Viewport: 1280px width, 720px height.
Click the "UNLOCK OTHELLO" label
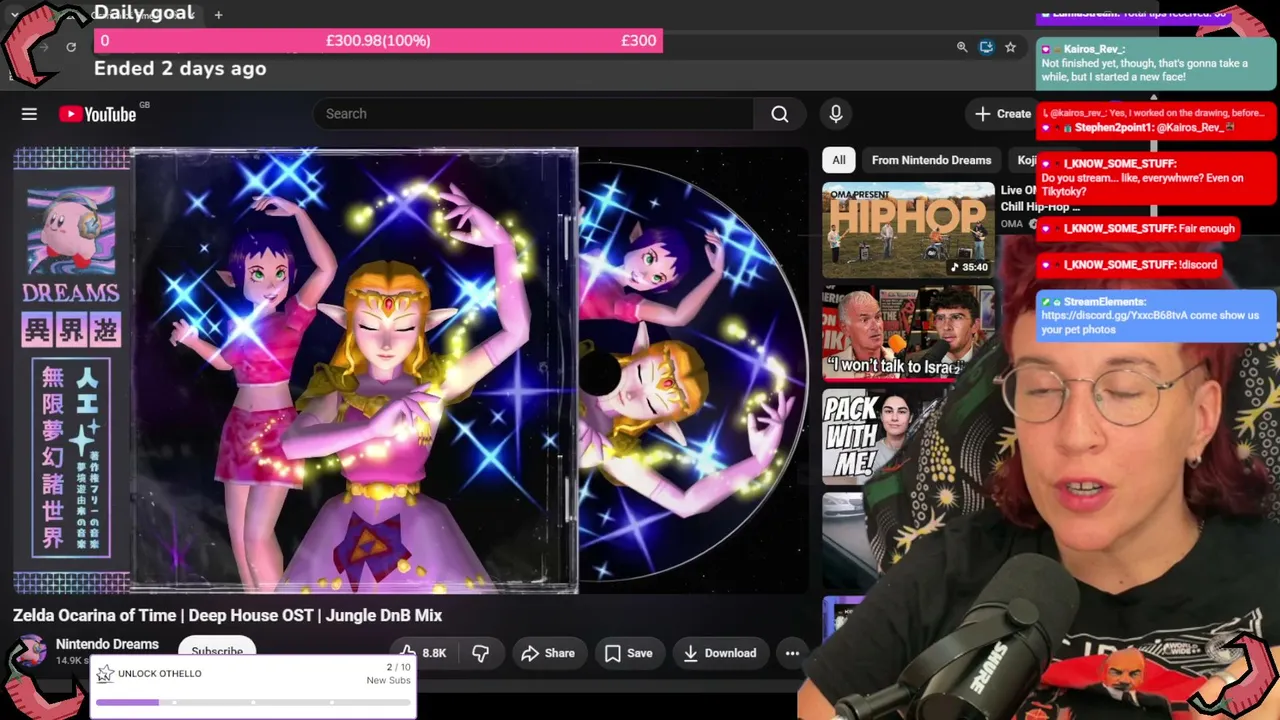click(160, 674)
